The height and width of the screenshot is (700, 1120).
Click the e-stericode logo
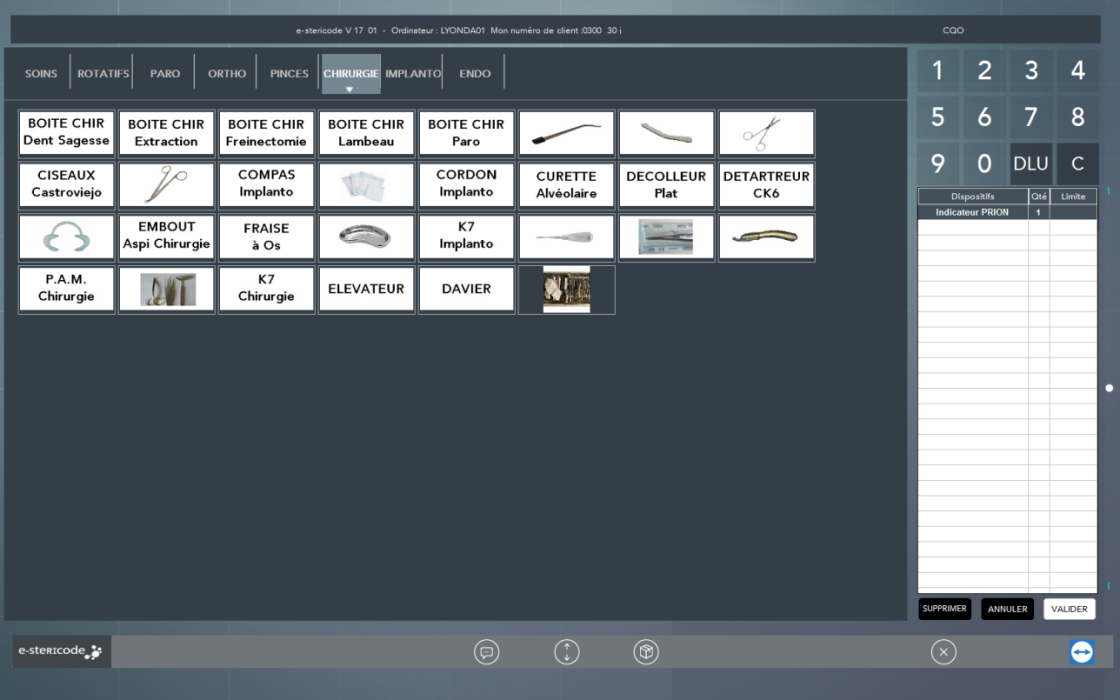click(61, 651)
